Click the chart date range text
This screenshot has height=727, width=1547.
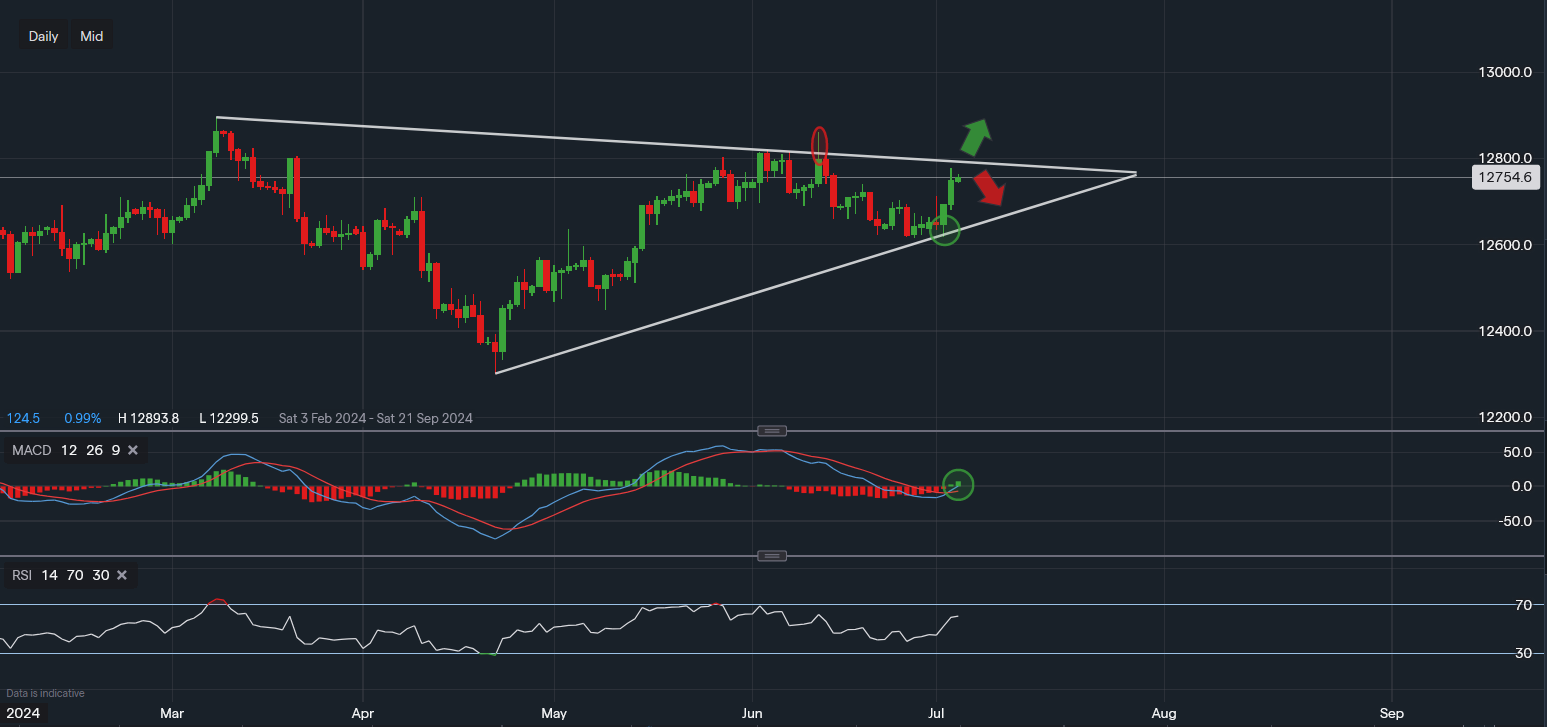coord(375,418)
